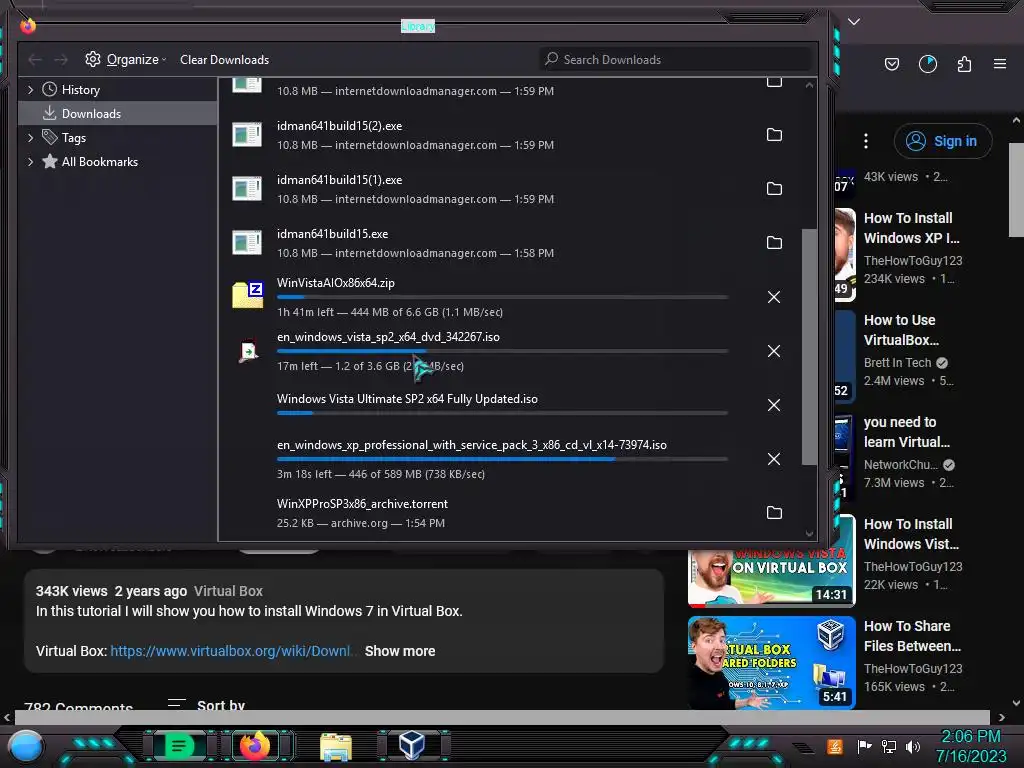Click the taskbar clock showing 2:06 PM

(x=971, y=746)
